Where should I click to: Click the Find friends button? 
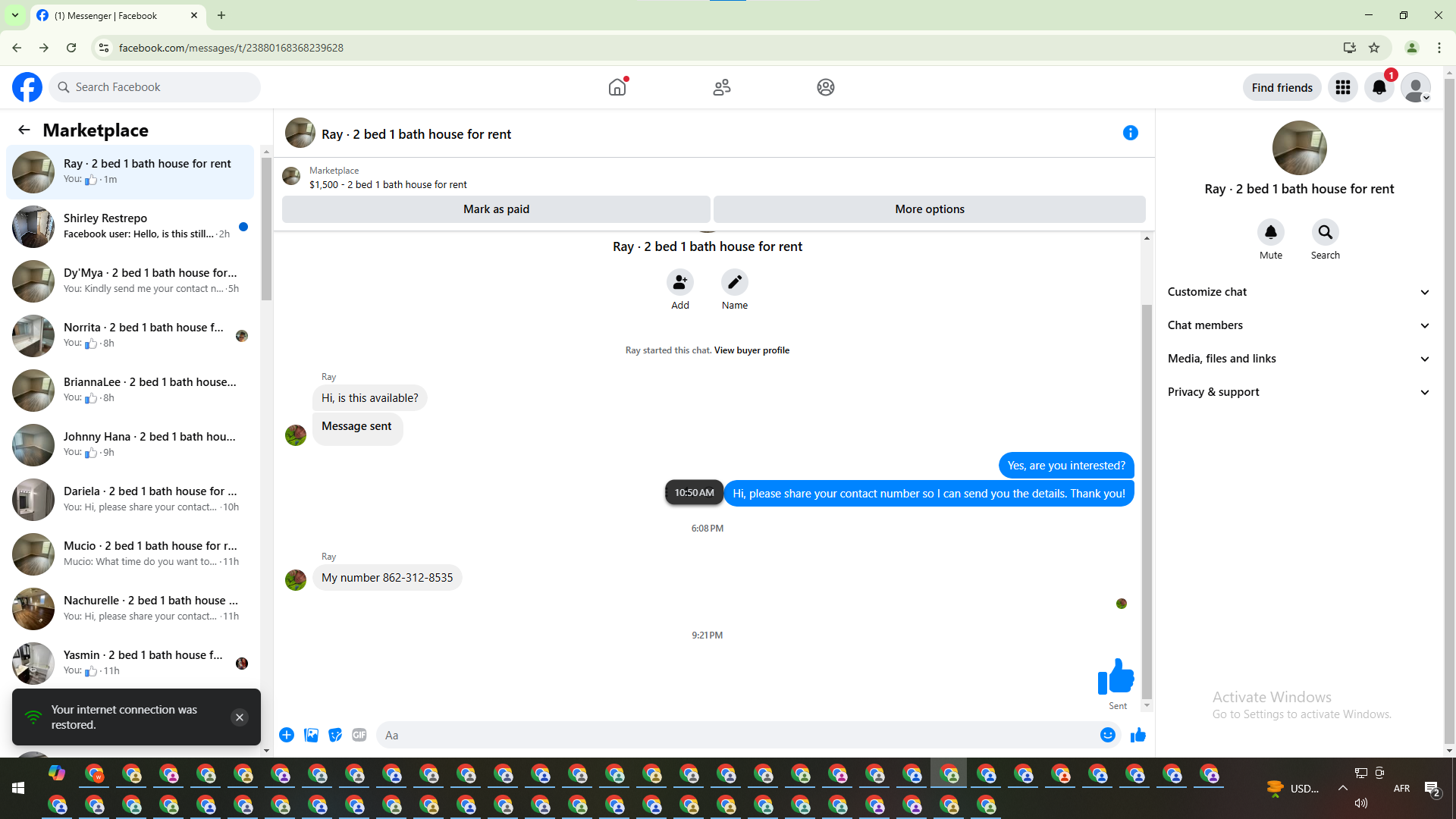[1282, 87]
